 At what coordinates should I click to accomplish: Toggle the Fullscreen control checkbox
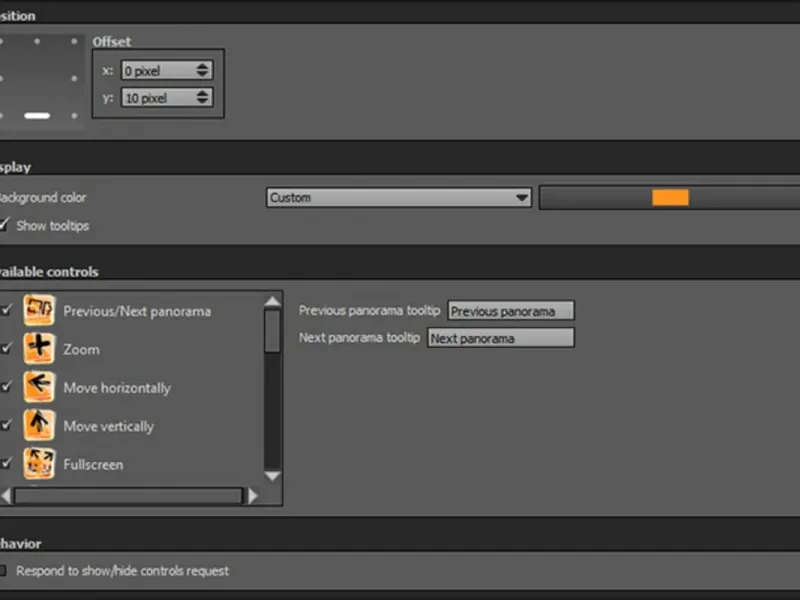click(x=6, y=463)
